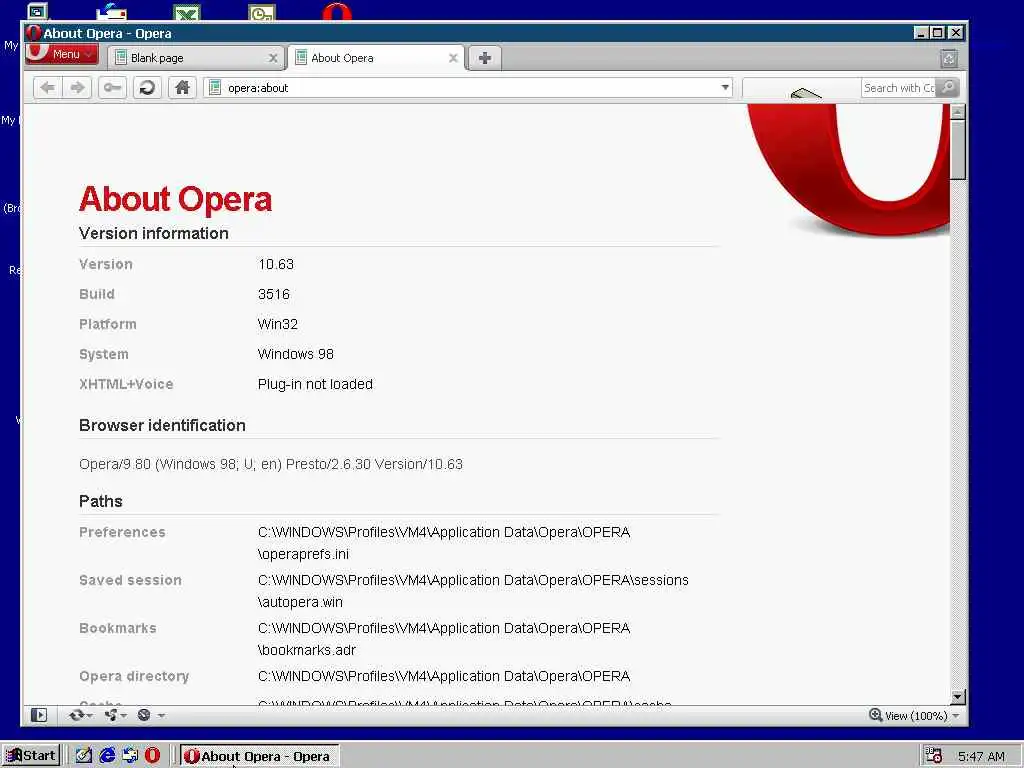1024x768 pixels.
Task: Click the opera:about address field
Action: coord(468,88)
